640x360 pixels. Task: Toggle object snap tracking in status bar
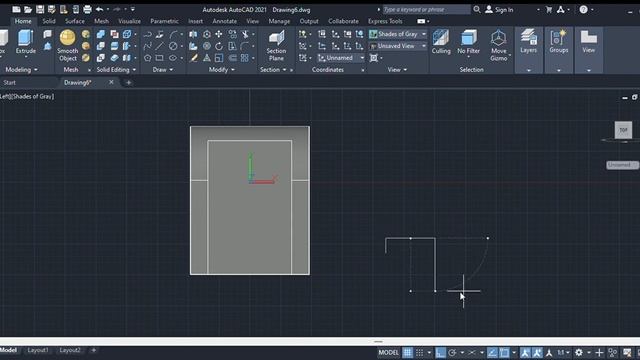[x=492, y=352]
